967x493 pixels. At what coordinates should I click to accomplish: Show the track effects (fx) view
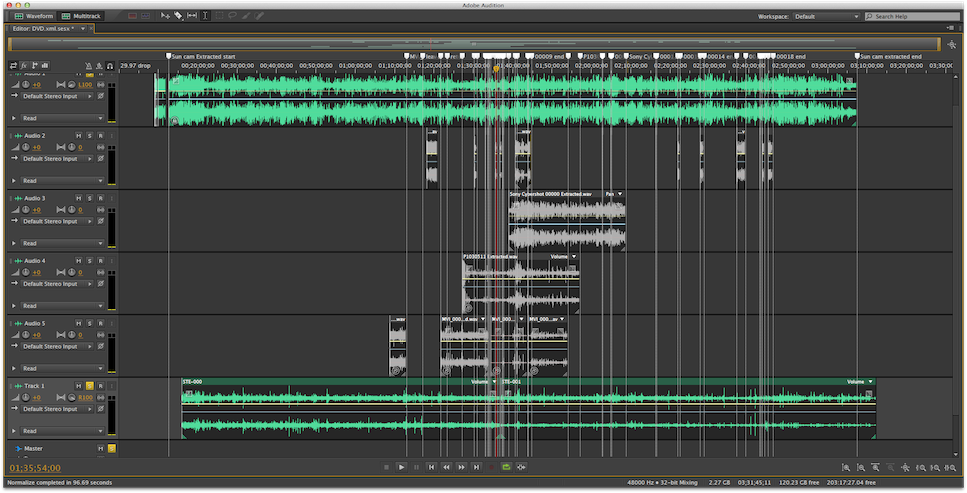[24, 66]
